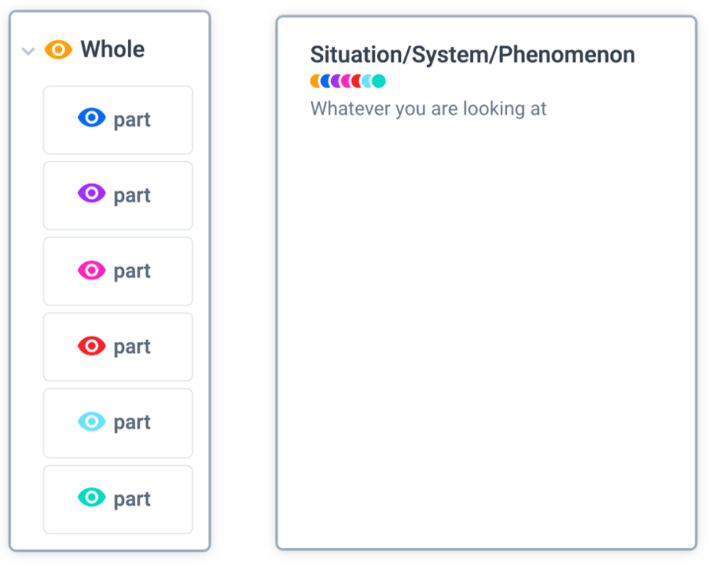Select the part card with blue eye
Image resolution: width=709 pixels, height=566 pixels.
tap(118, 120)
